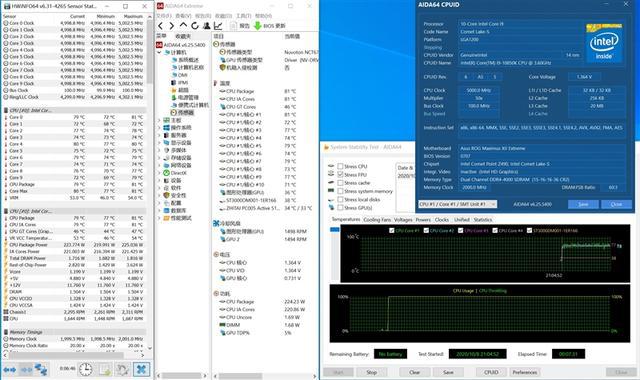The width and height of the screenshot is (640, 380).
Task: Open the CPU #1 / Core #1 dropdown
Action: coord(458,204)
